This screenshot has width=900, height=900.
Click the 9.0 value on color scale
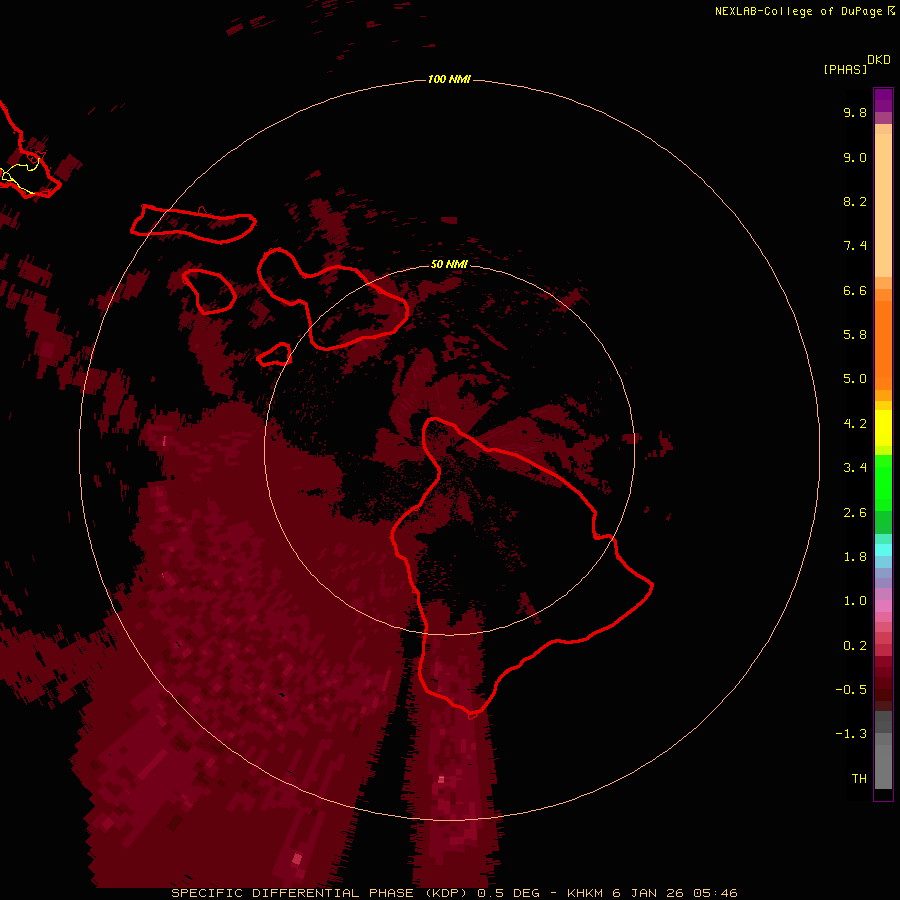855,157
